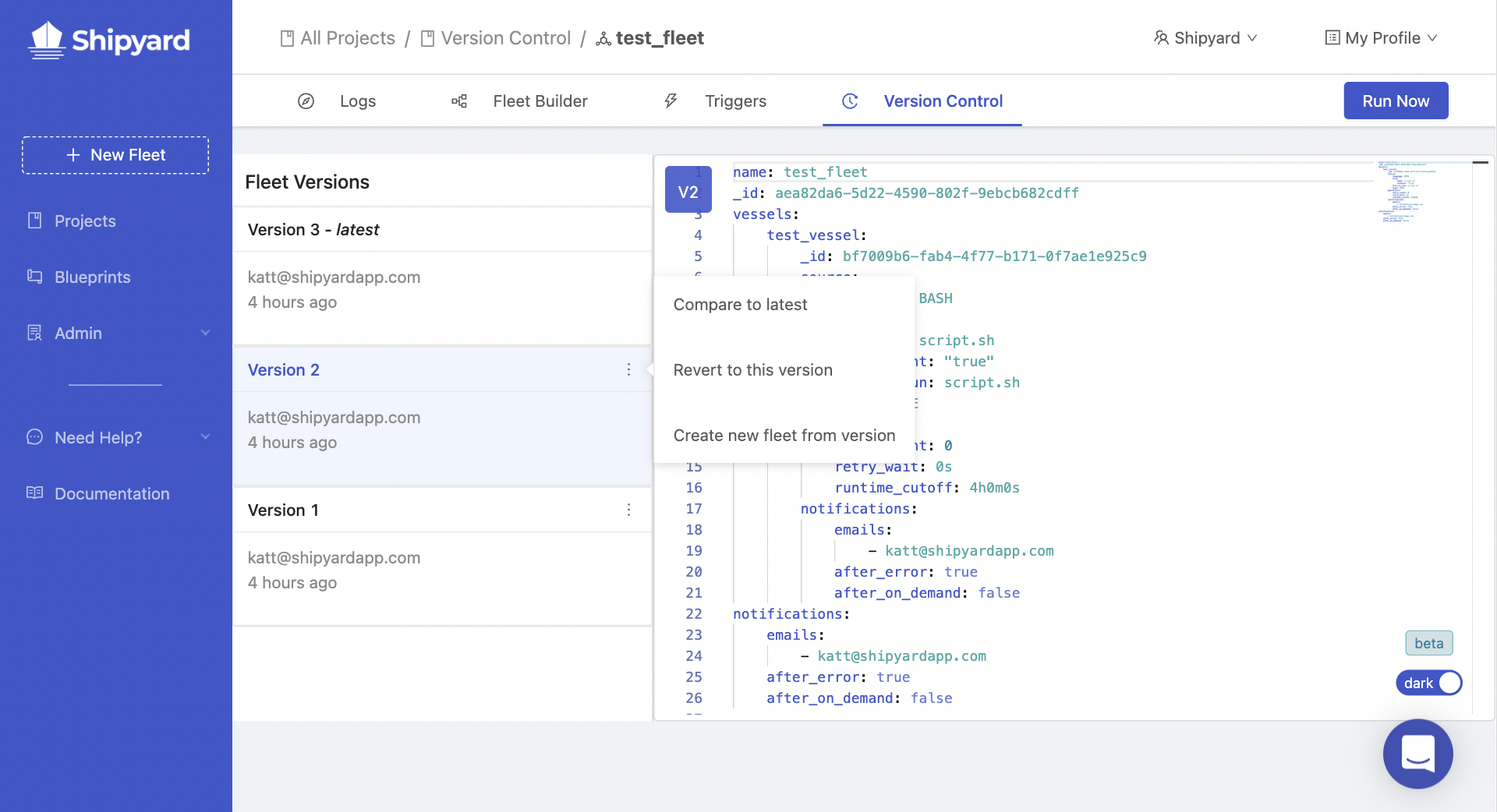Click after_on_demand: false on line 26
The image size is (1497, 812).
pos(859,698)
